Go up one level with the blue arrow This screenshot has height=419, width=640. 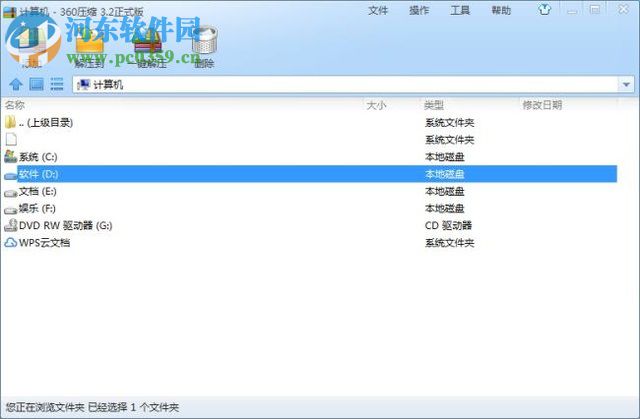(16, 84)
